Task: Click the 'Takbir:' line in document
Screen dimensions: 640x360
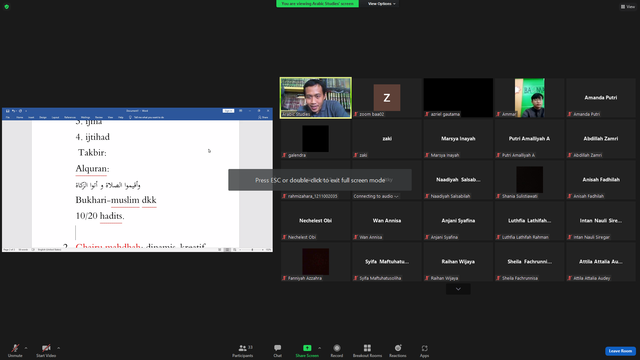Action: coord(92,153)
